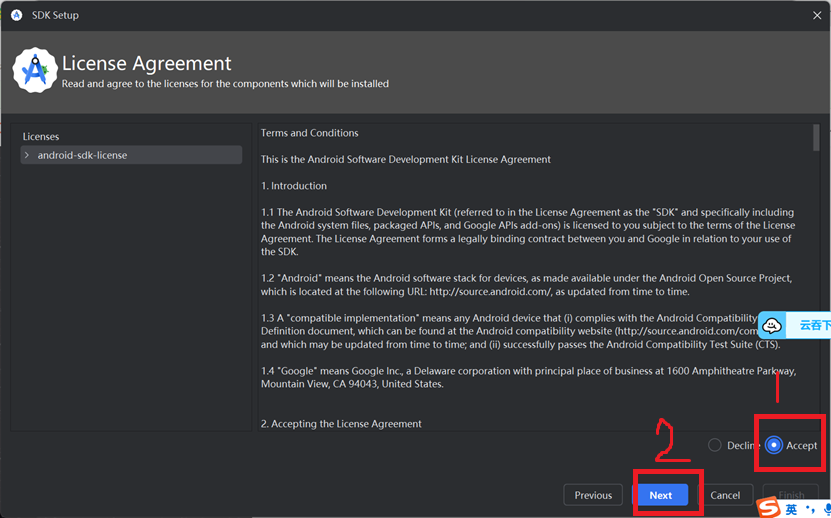Click the '1. Introduction' section heading
Viewport: 831px width, 518px height.
point(294,186)
